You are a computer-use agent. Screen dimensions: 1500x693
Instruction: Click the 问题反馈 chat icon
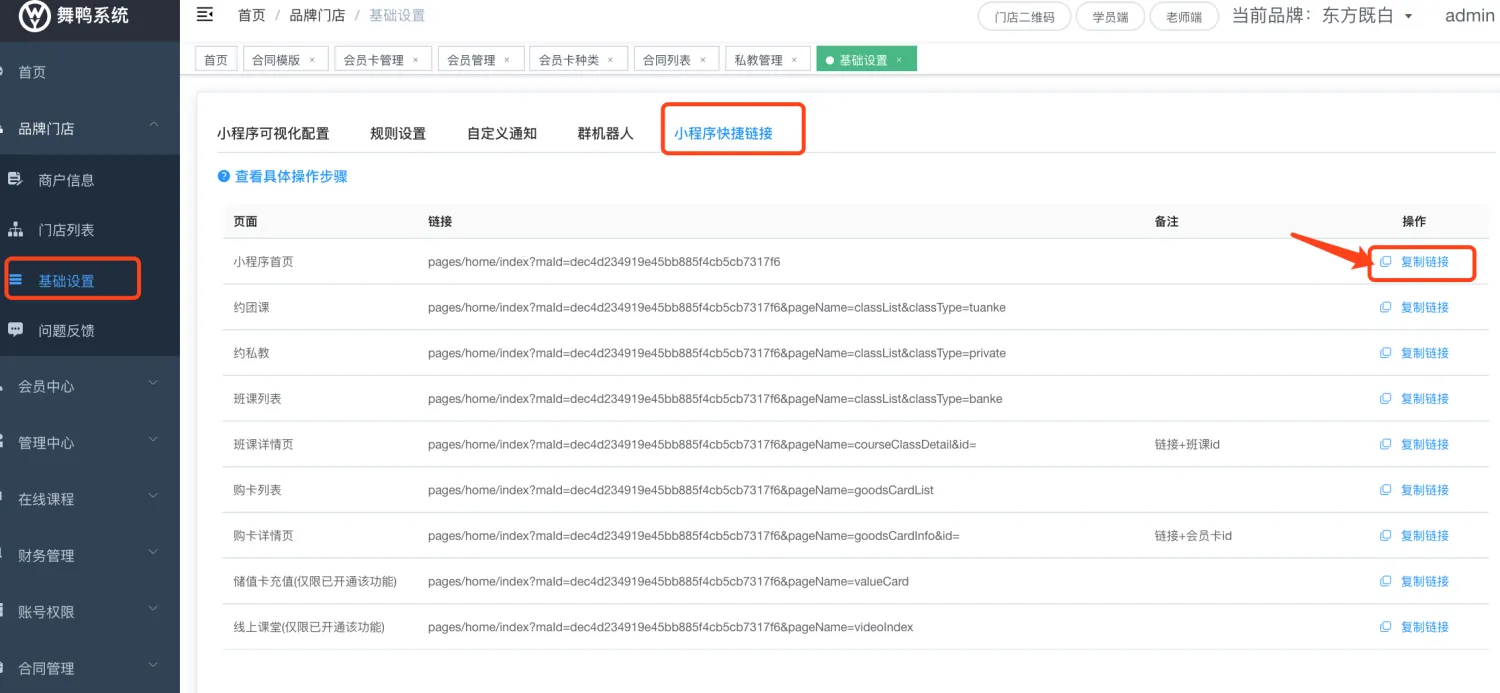point(15,329)
